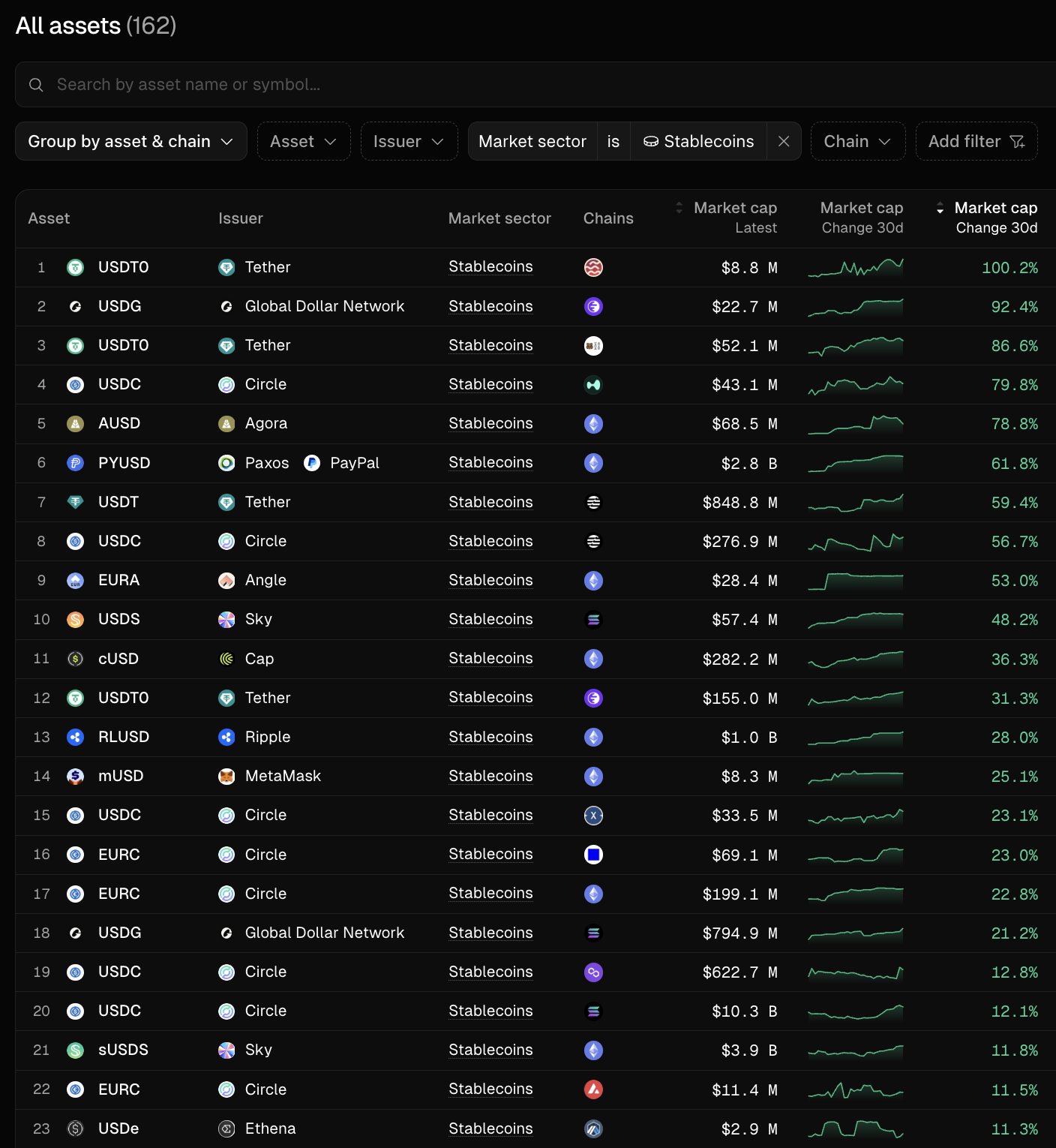1056x1148 pixels.
Task: Click the Market sector column header
Action: [x=499, y=218]
